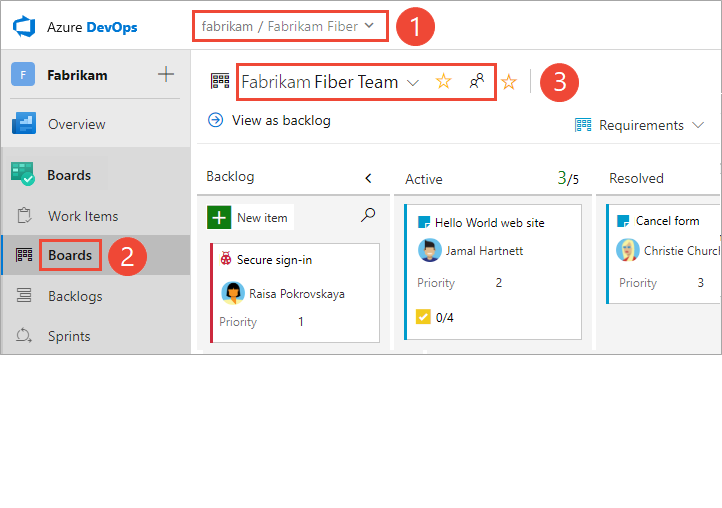Click Priority value 1 on Secure sign-in

tap(301, 321)
